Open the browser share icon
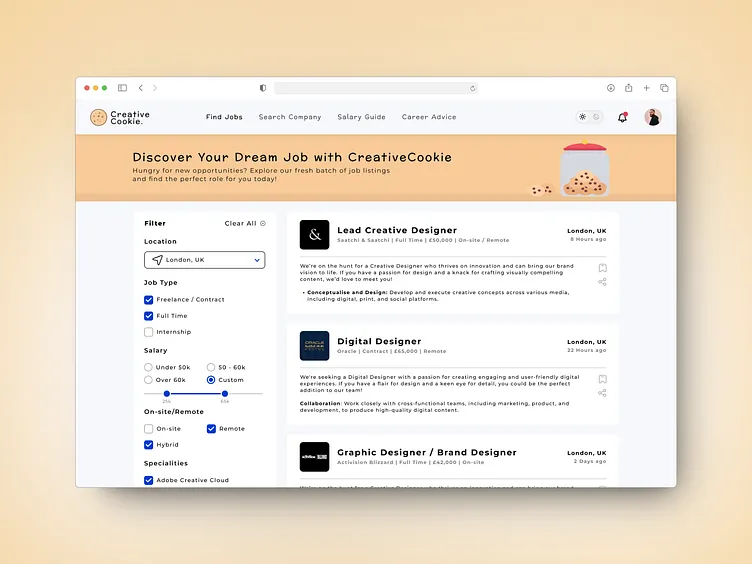 pyautogui.click(x=629, y=88)
